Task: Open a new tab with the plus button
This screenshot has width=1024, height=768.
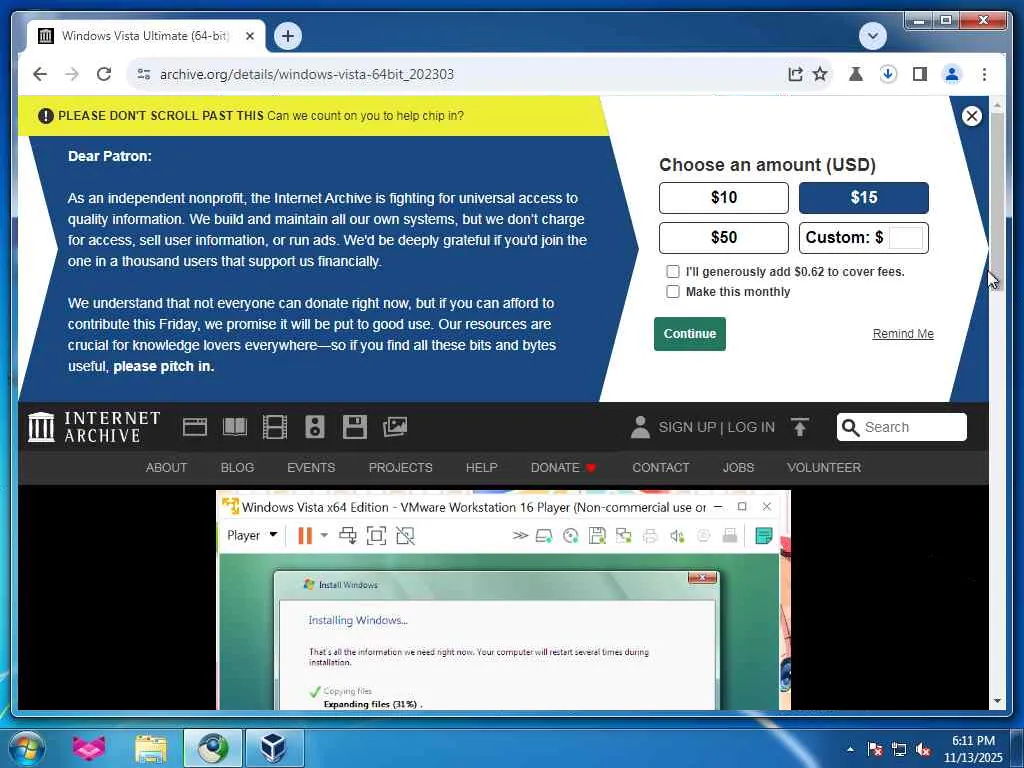Action: (288, 36)
